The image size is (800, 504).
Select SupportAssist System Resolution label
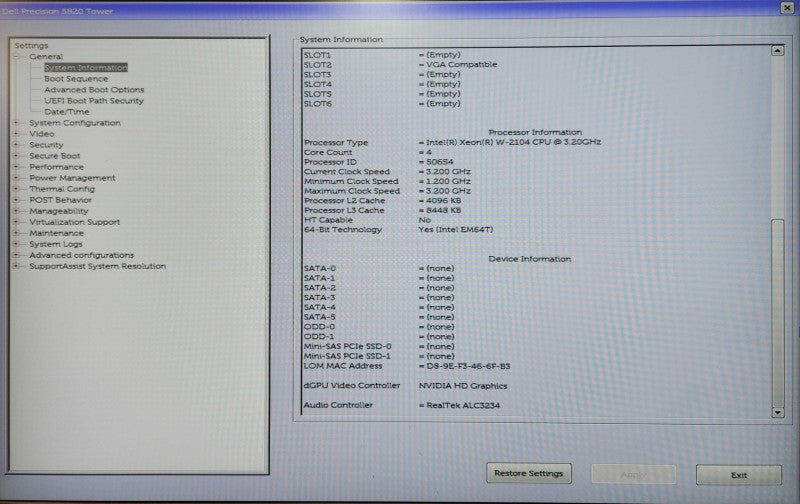pyautogui.click(x=97, y=266)
